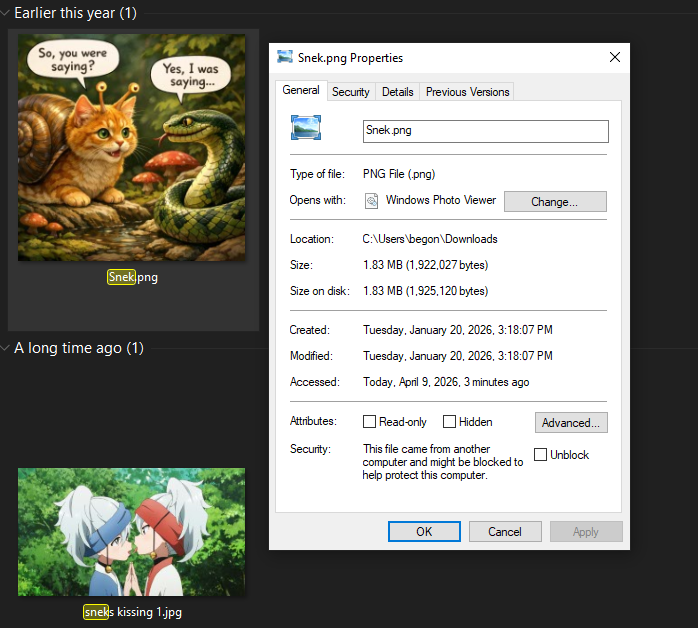Click the location path C:\Users\begon\Downloads
This screenshot has height=628, width=698.
(x=430, y=239)
